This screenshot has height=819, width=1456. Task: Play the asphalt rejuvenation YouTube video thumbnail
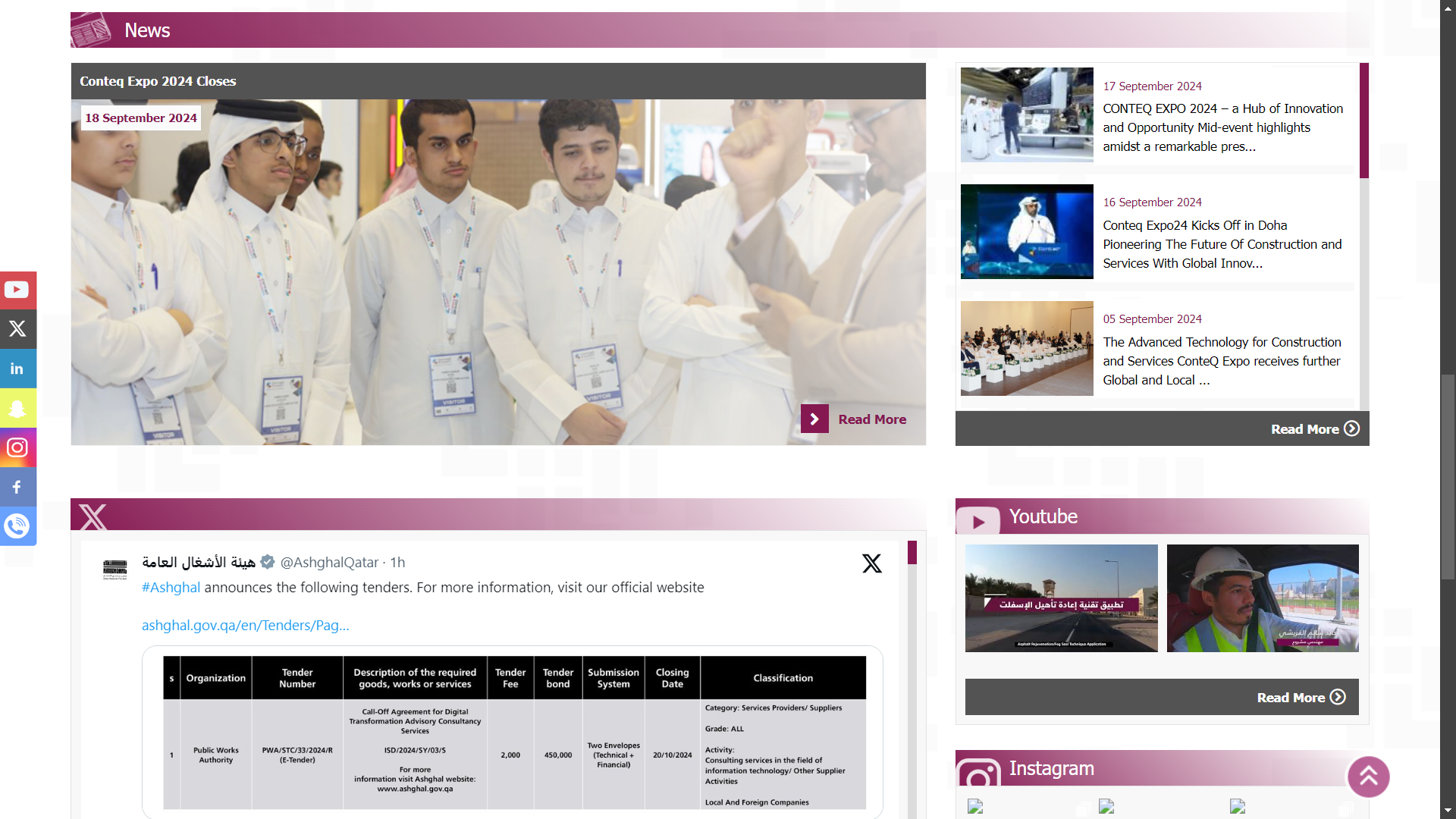click(x=1061, y=598)
